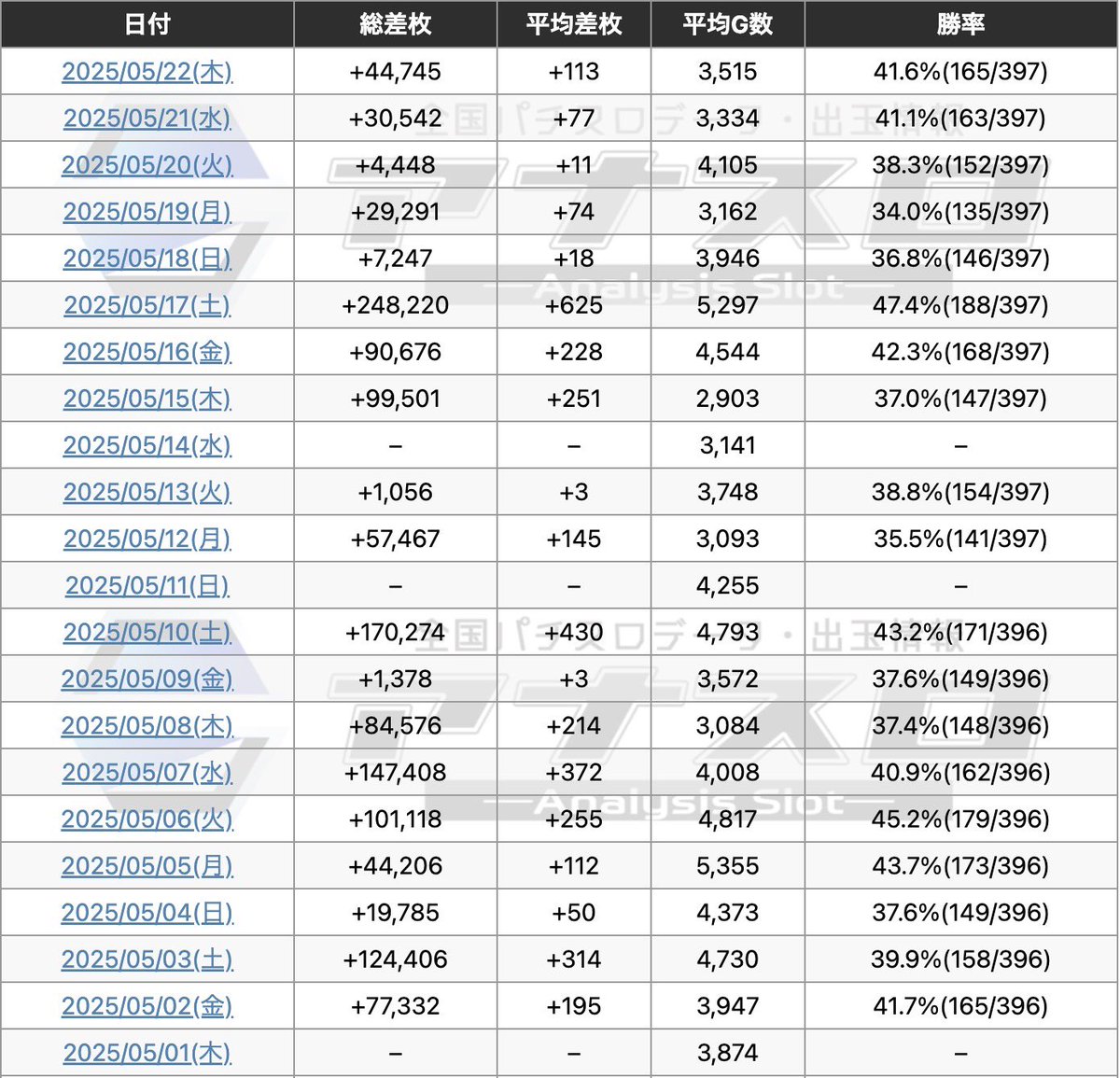Open the 2025/05/10(土) date link
Image resolution: width=1120 pixels, height=1078 pixels.
pos(147,632)
